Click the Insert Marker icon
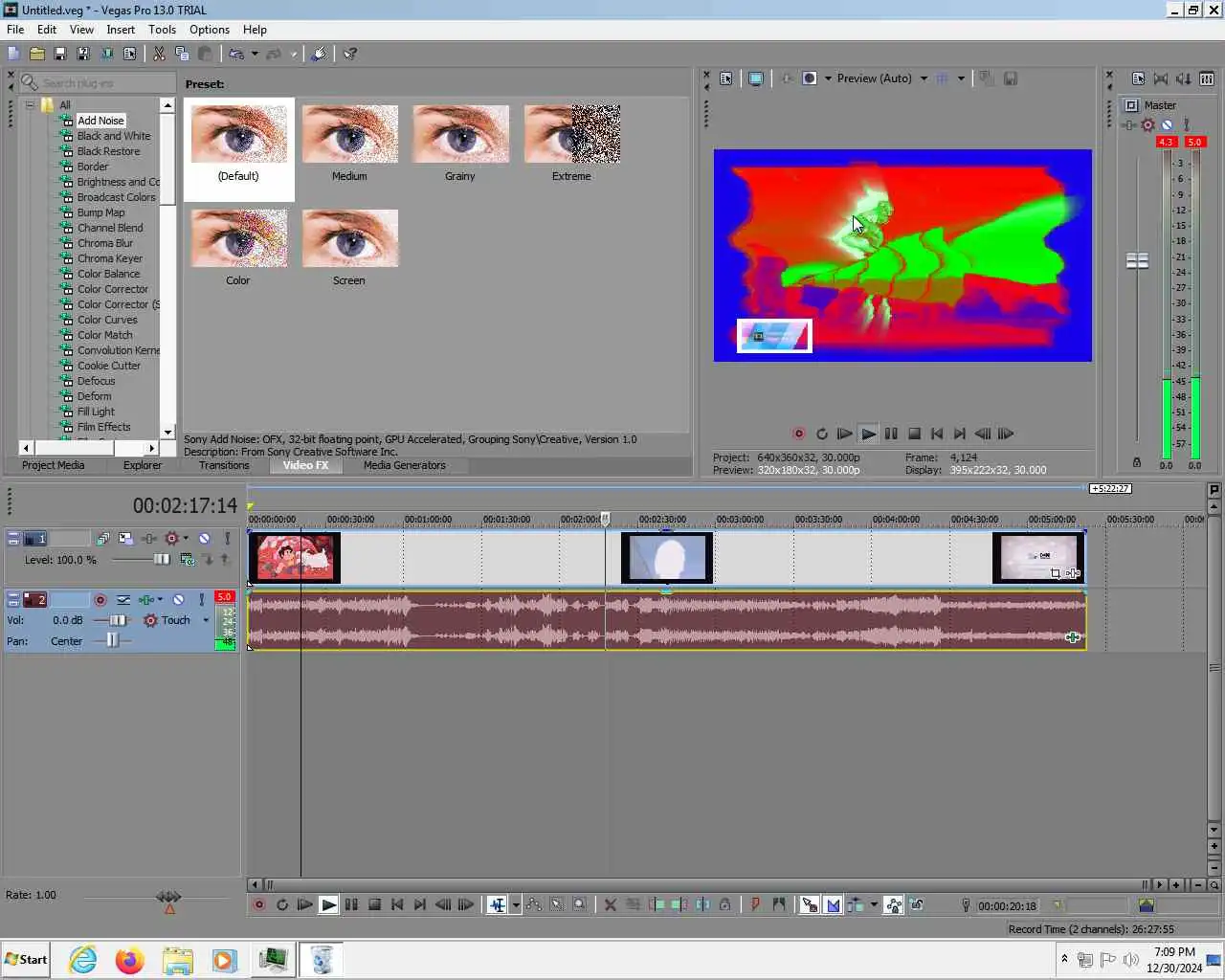The width and height of the screenshot is (1225, 980). pyautogui.click(x=755, y=904)
